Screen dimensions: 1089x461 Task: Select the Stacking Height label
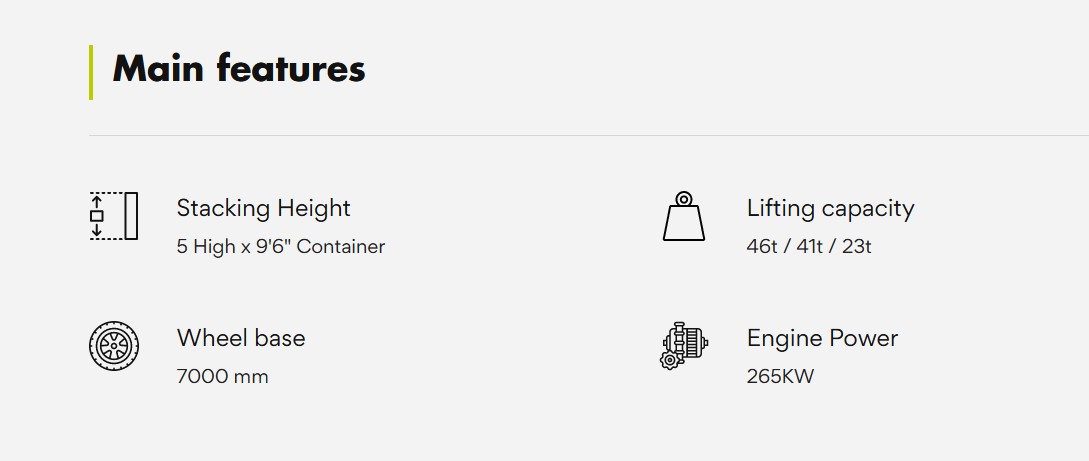coord(263,208)
